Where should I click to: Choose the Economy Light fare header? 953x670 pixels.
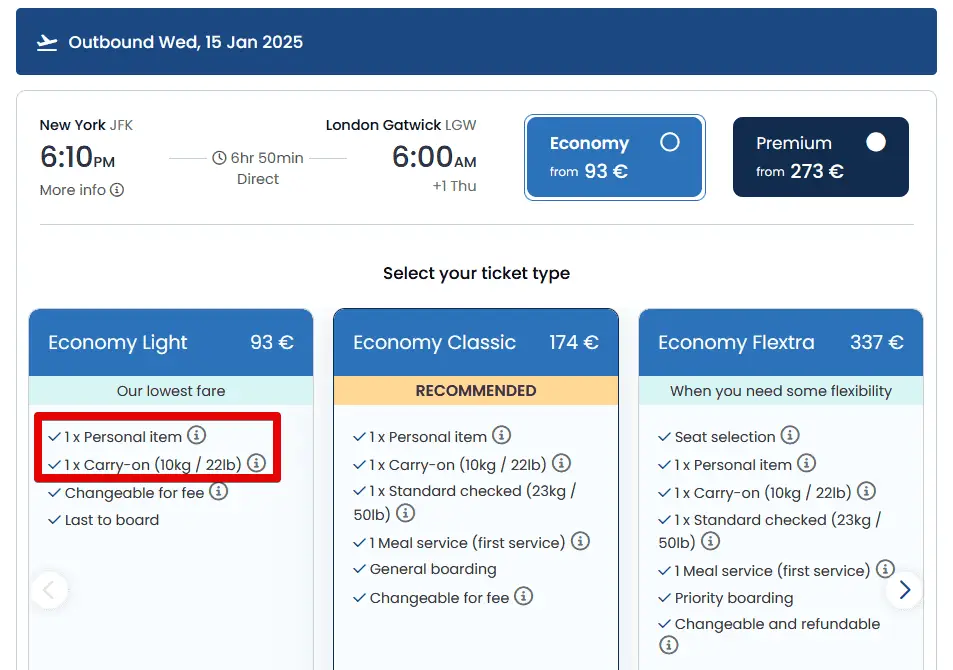click(171, 343)
